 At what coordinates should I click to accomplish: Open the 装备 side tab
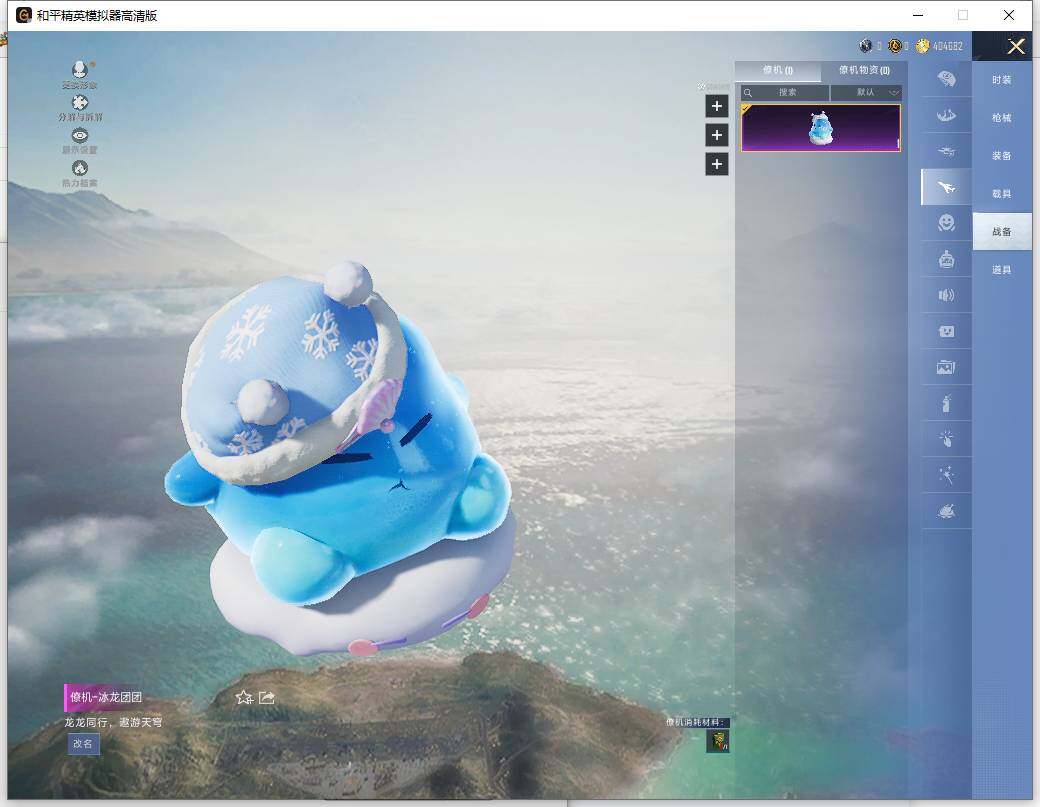tap(1002, 155)
